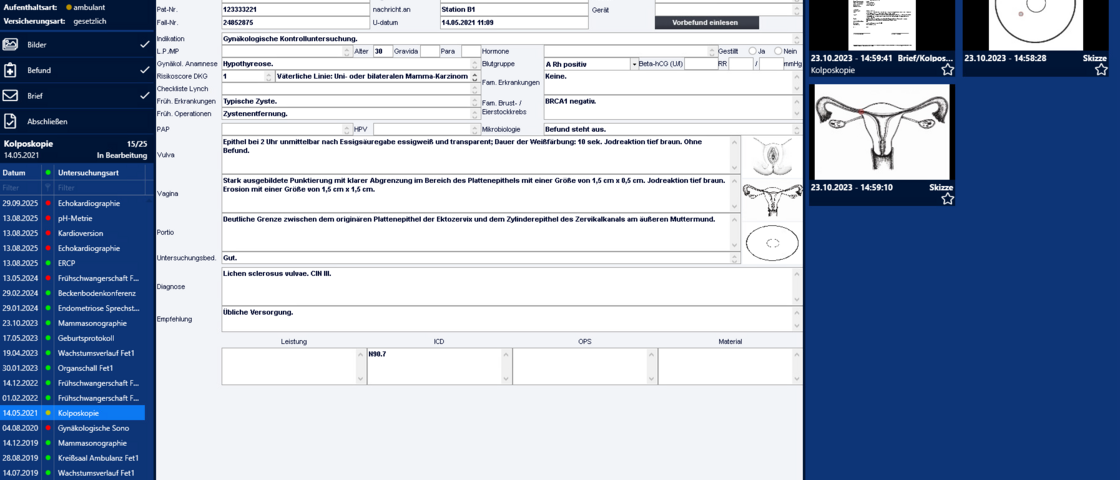Open the Bilder section icon

pos(11,45)
